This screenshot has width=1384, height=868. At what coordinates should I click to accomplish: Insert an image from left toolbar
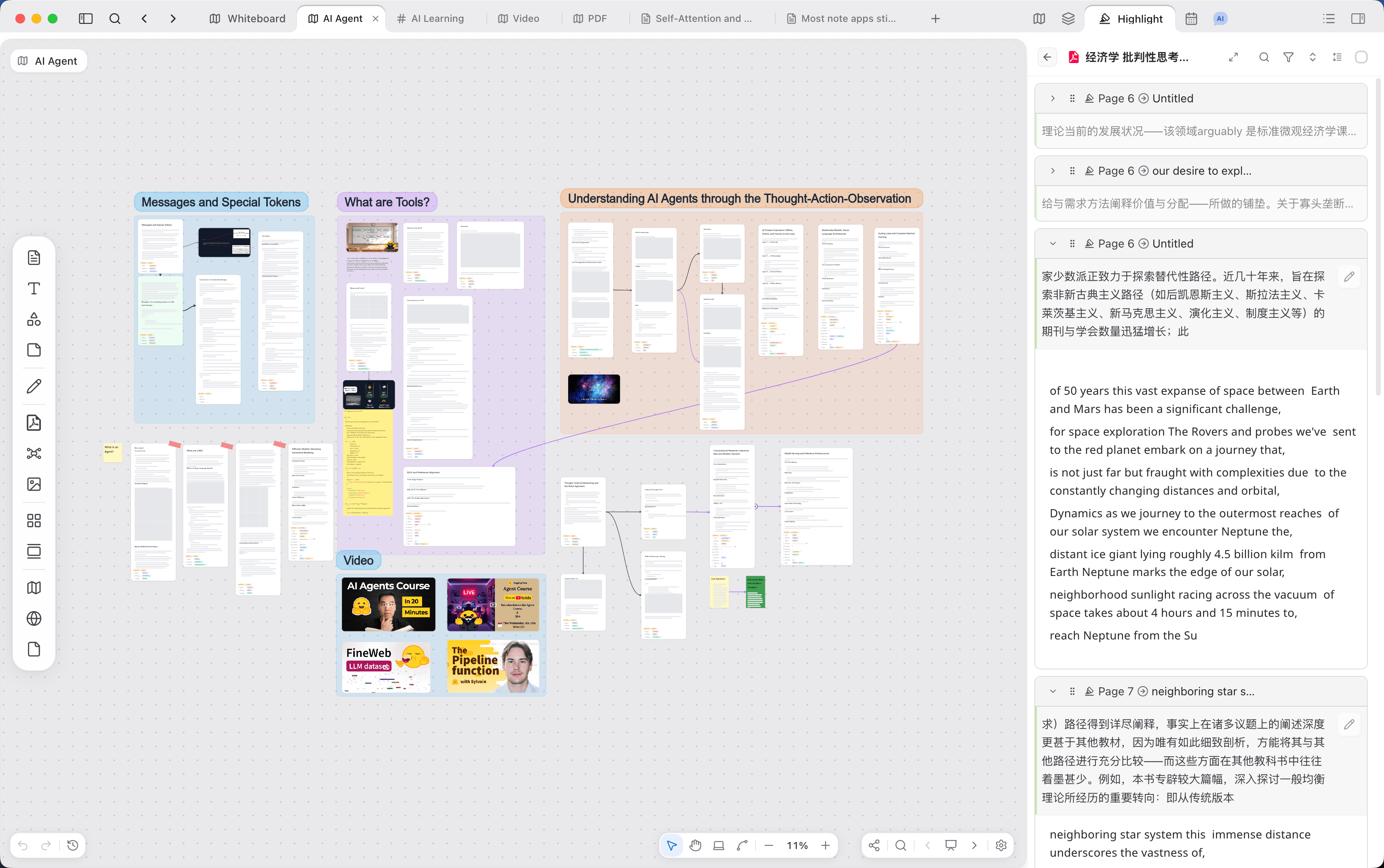[x=34, y=484]
